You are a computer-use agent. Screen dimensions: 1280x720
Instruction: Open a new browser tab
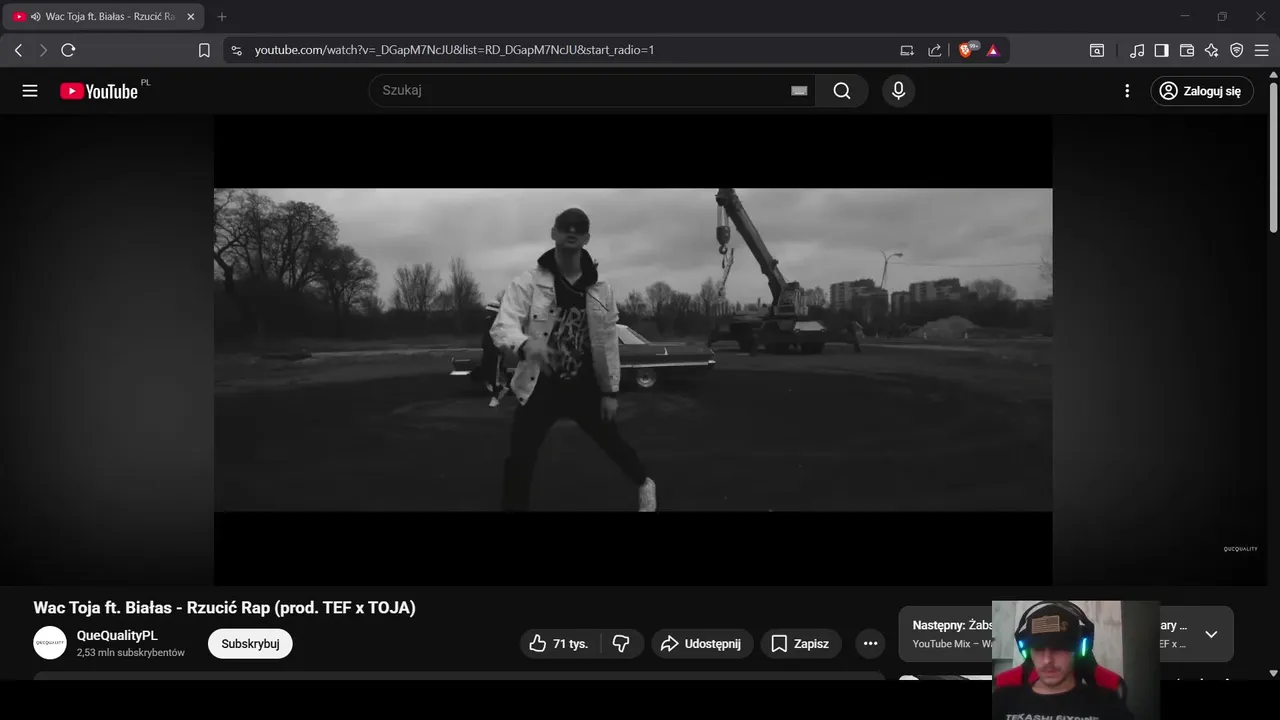(222, 17)
